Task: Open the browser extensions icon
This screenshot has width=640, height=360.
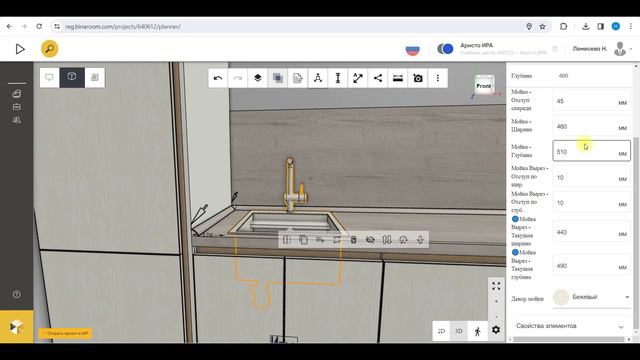Action: click(563, 27)
